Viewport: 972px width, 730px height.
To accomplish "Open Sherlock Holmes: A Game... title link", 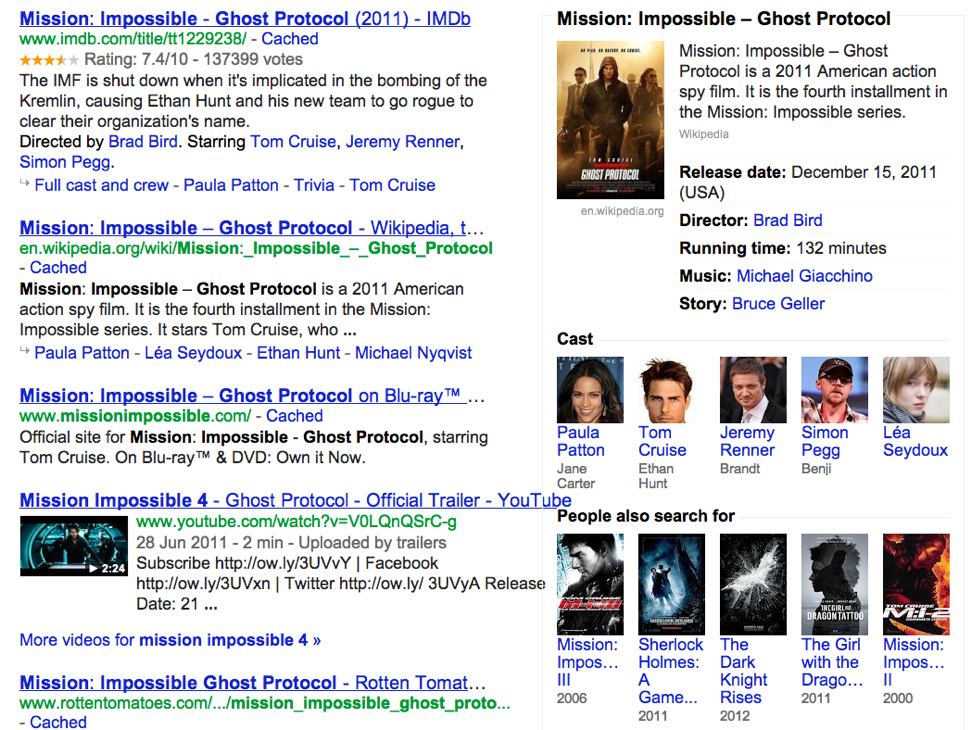I will [x=671, y=671].
